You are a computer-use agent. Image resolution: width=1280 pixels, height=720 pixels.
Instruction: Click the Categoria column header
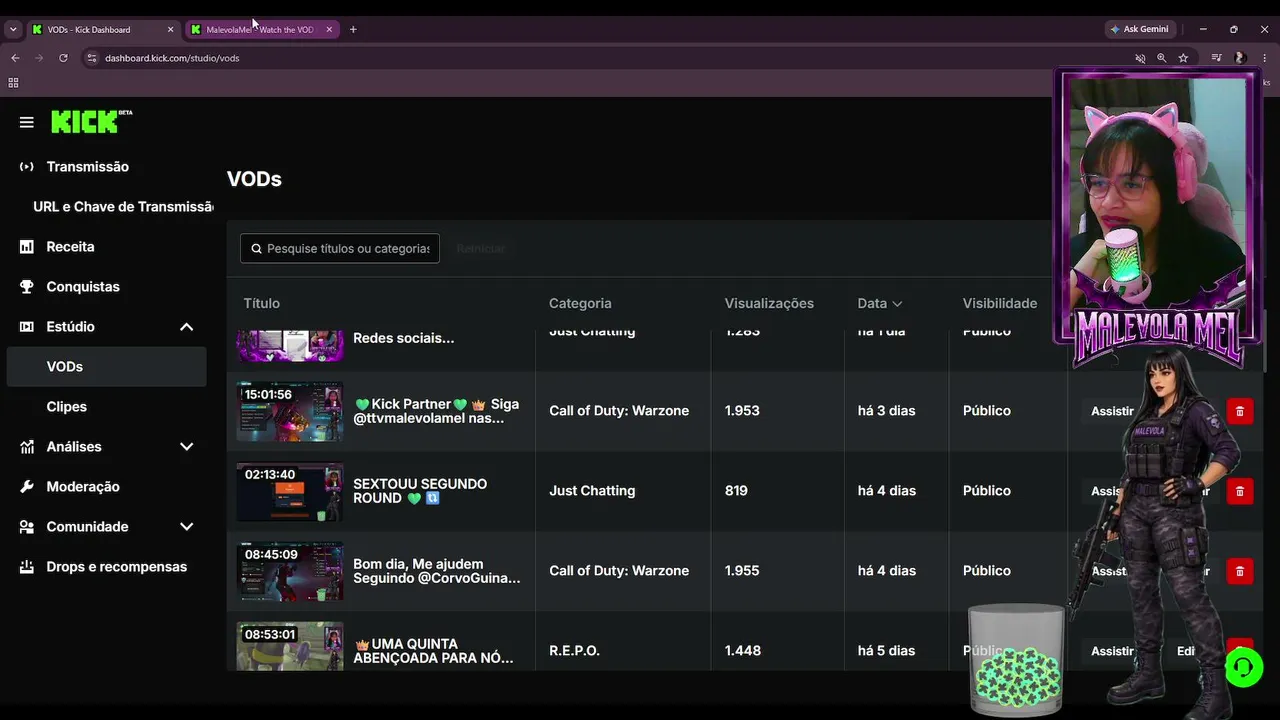click(x=580, y=303)
